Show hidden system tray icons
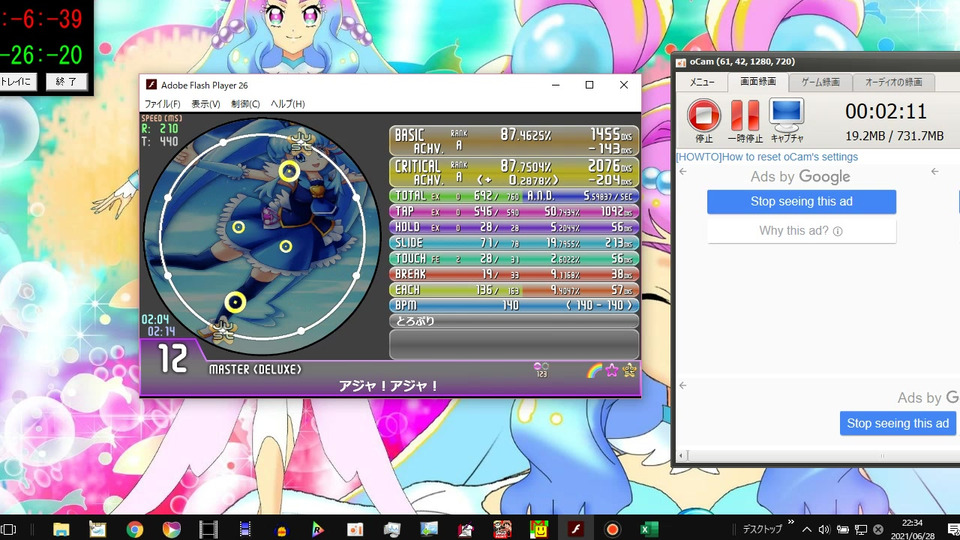 pyautogui.click(x=807, y=530)
